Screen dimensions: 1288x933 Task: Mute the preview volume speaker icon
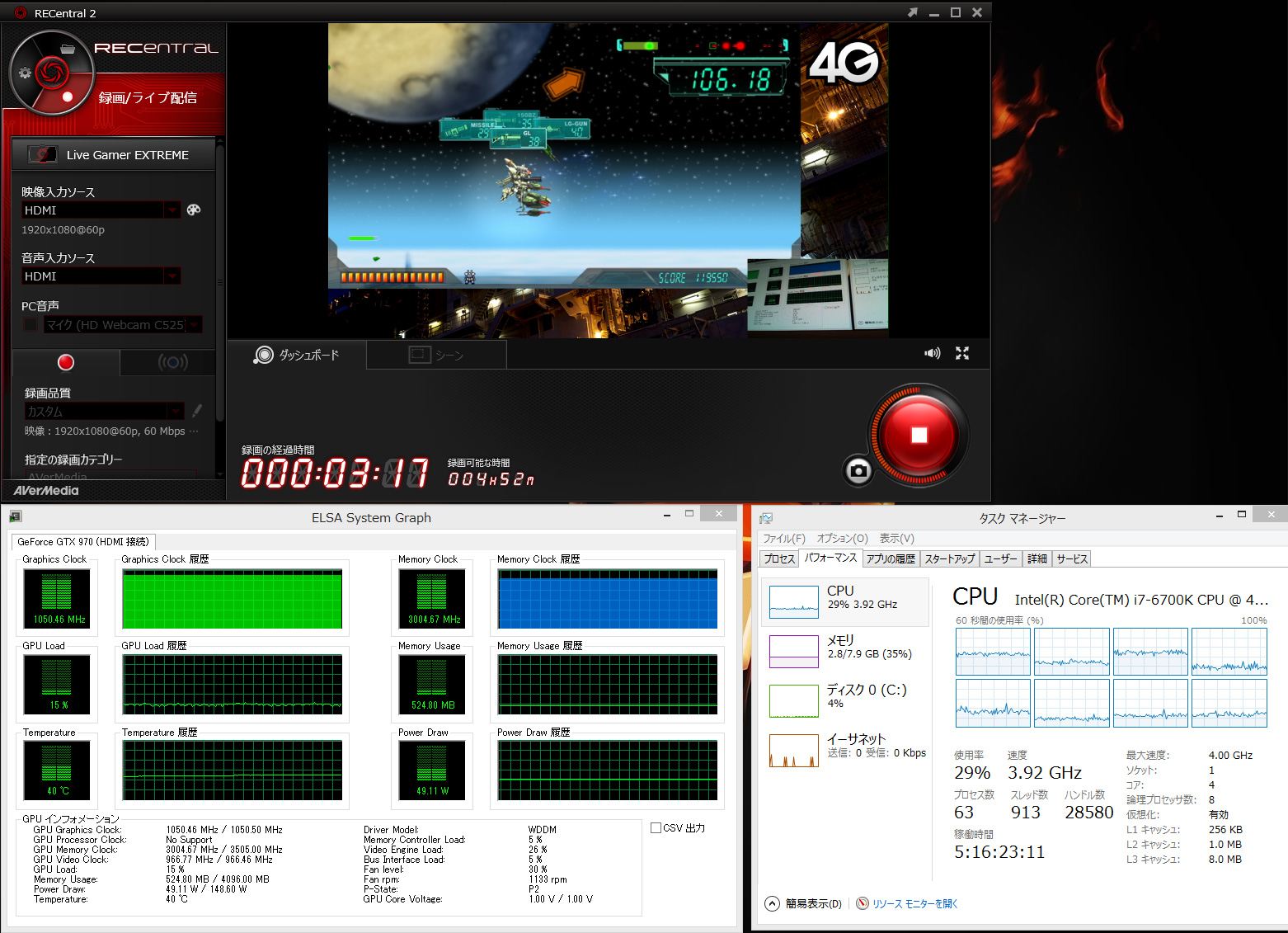933,353
